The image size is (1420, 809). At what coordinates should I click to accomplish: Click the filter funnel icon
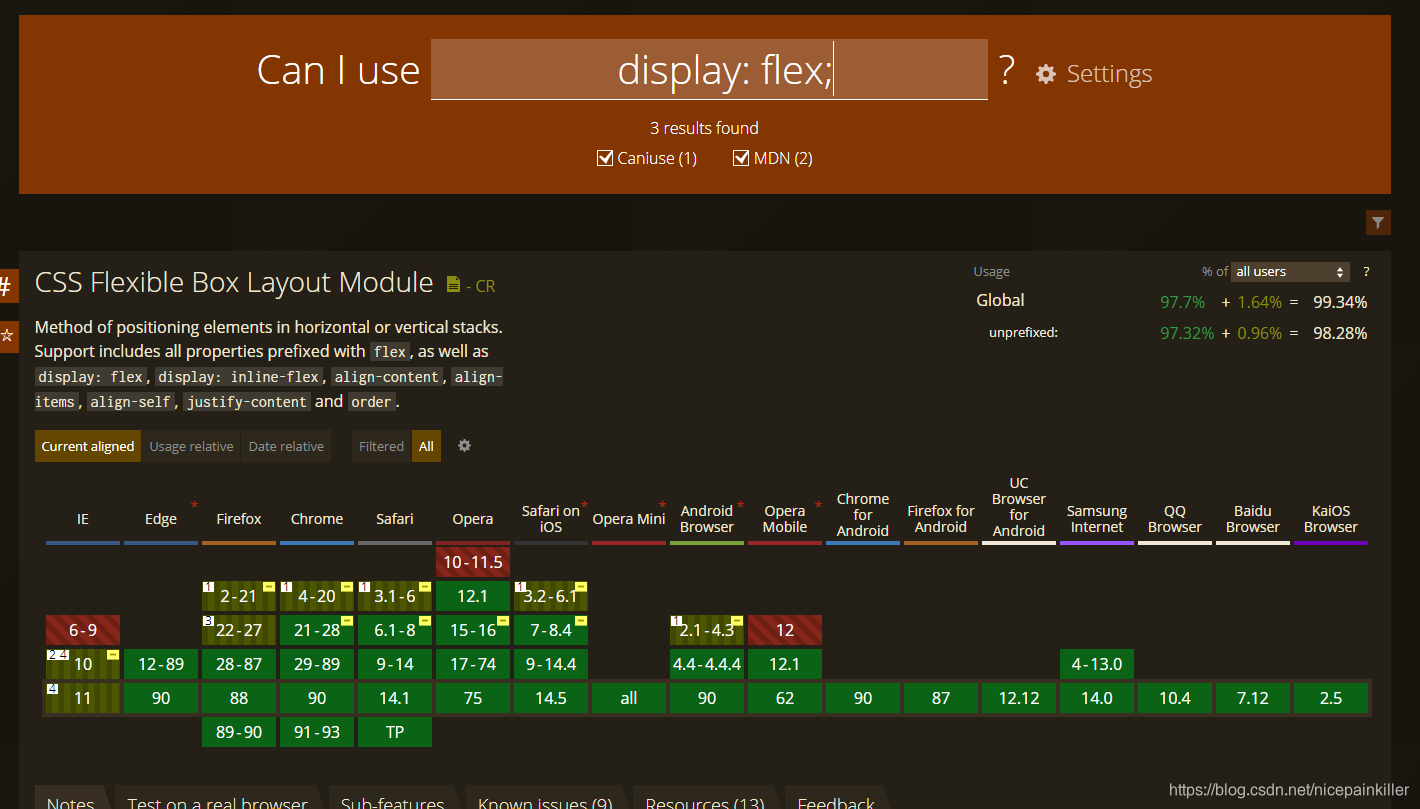point(1378,223)
